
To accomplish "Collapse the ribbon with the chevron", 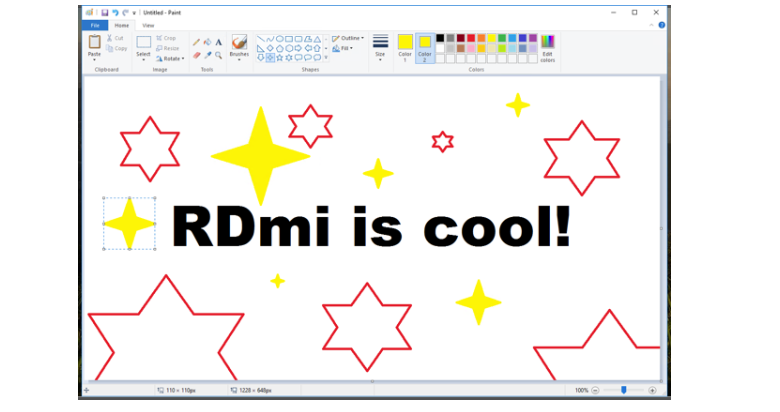I will 651,24.
